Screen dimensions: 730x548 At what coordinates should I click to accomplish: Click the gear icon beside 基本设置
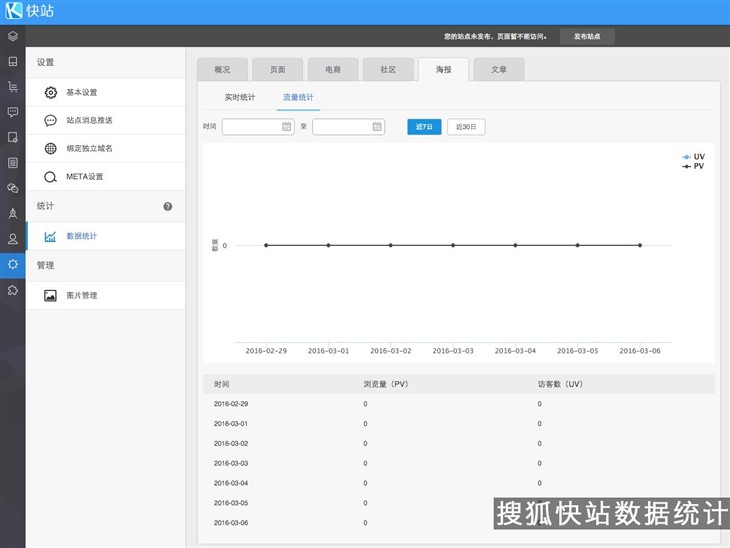click(50, 92)
